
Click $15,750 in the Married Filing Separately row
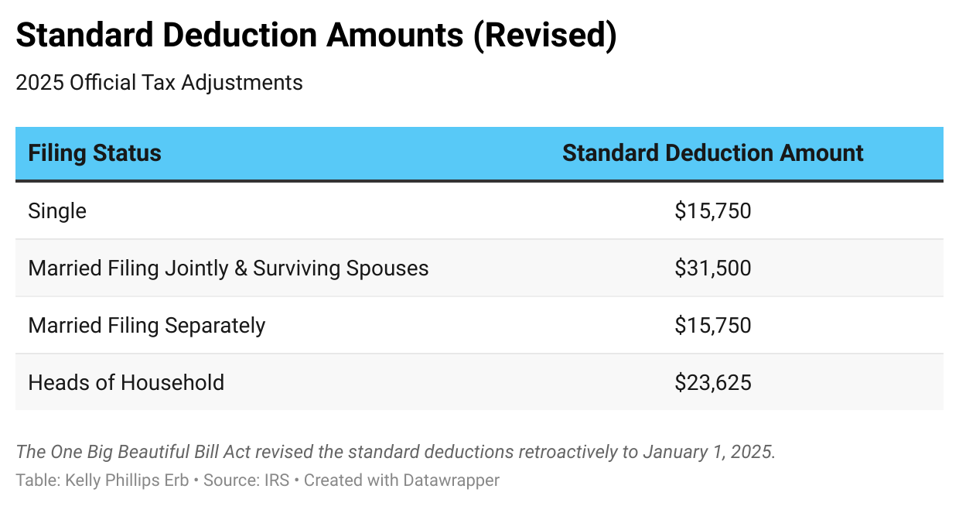pyautogui.click(x=712, y=325)
